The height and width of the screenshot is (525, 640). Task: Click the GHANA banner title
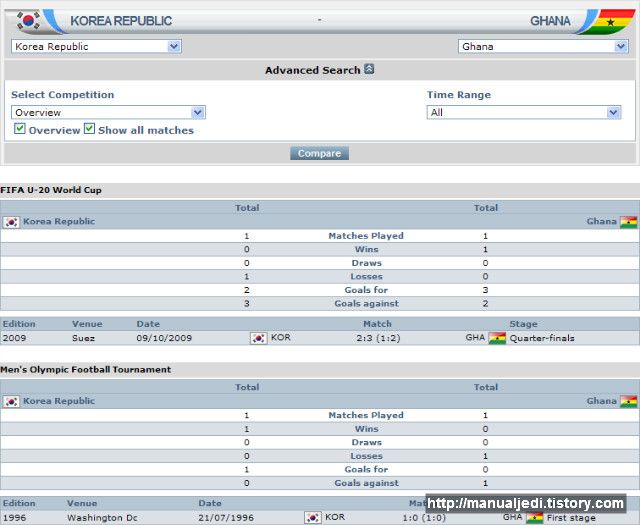[550, 21]
